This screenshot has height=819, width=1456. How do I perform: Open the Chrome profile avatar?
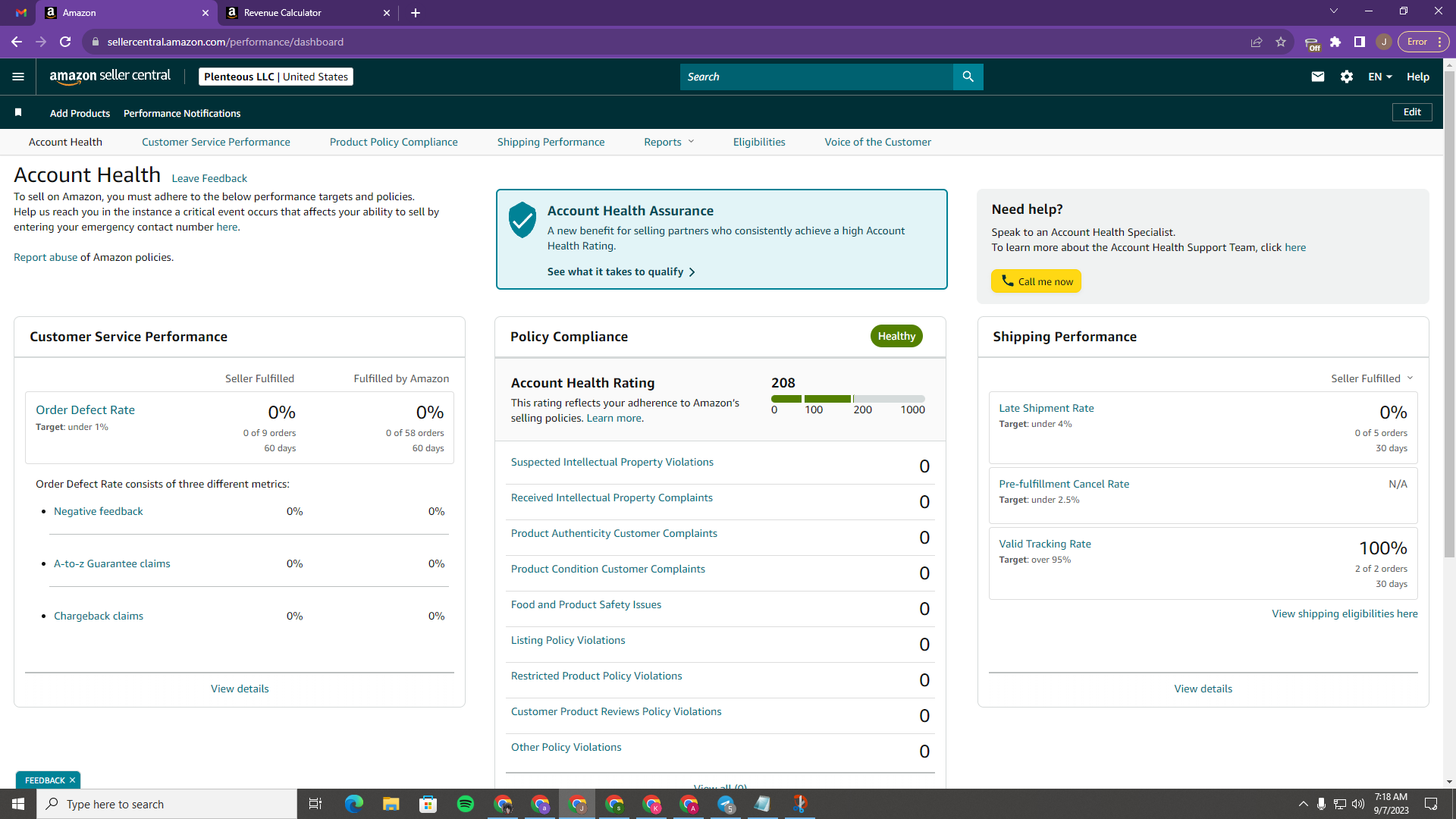[x=1384, y=42]
